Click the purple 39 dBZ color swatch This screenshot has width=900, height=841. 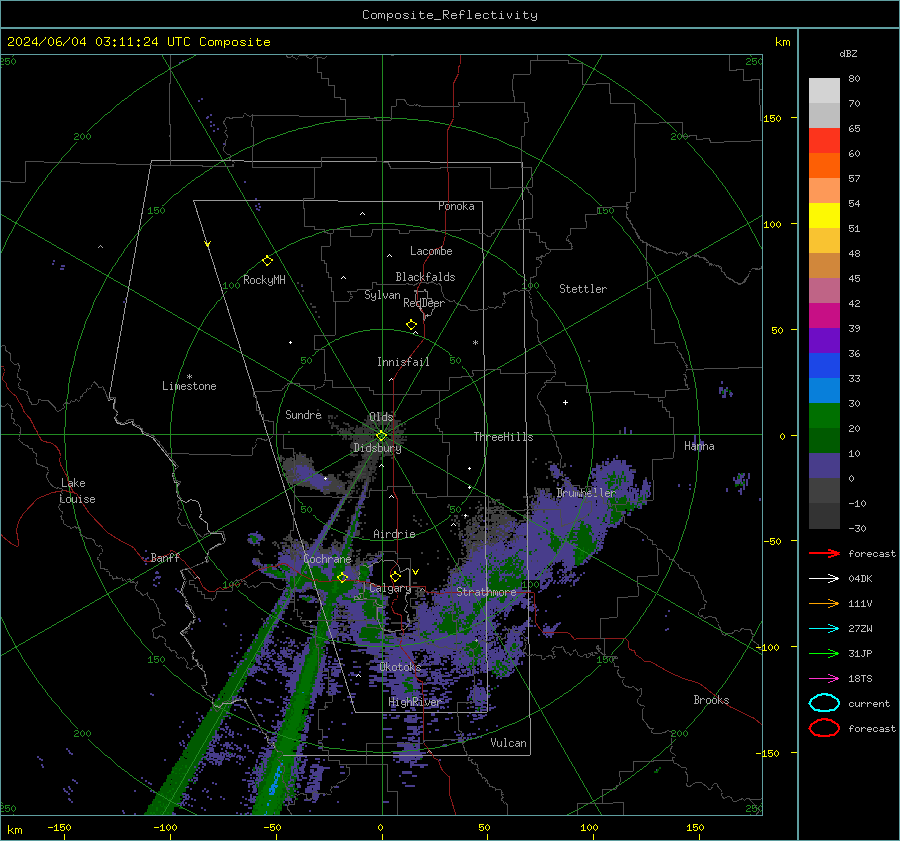pyautogui.click(x=824, y=340)
